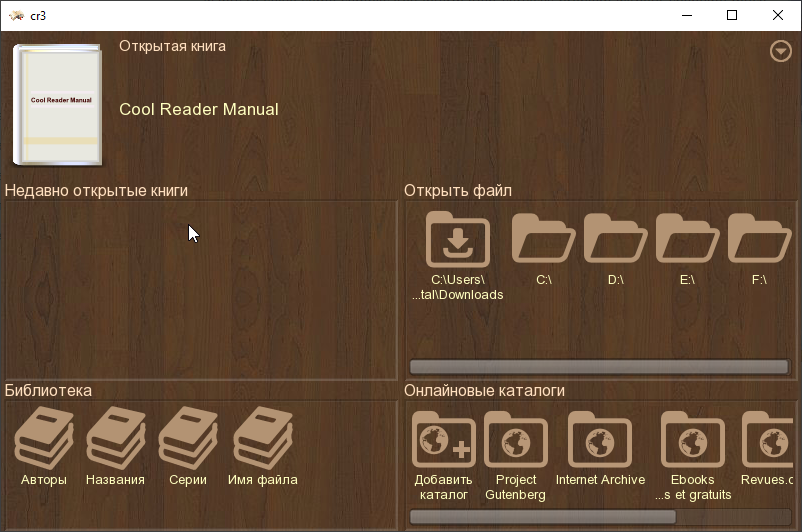Image resolution: width=802 pixels, height=532 pixels.
Task: Minimize the cr3 window
Action: (x=687, y=15)
